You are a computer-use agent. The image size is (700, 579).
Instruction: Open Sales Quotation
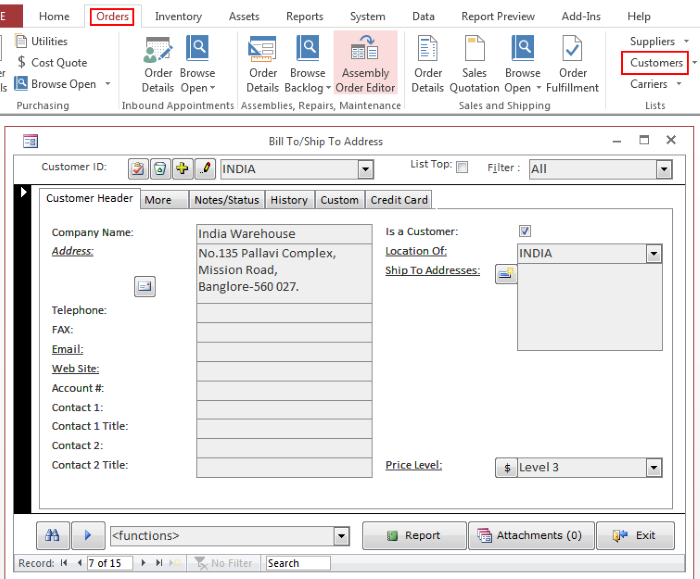474,64
